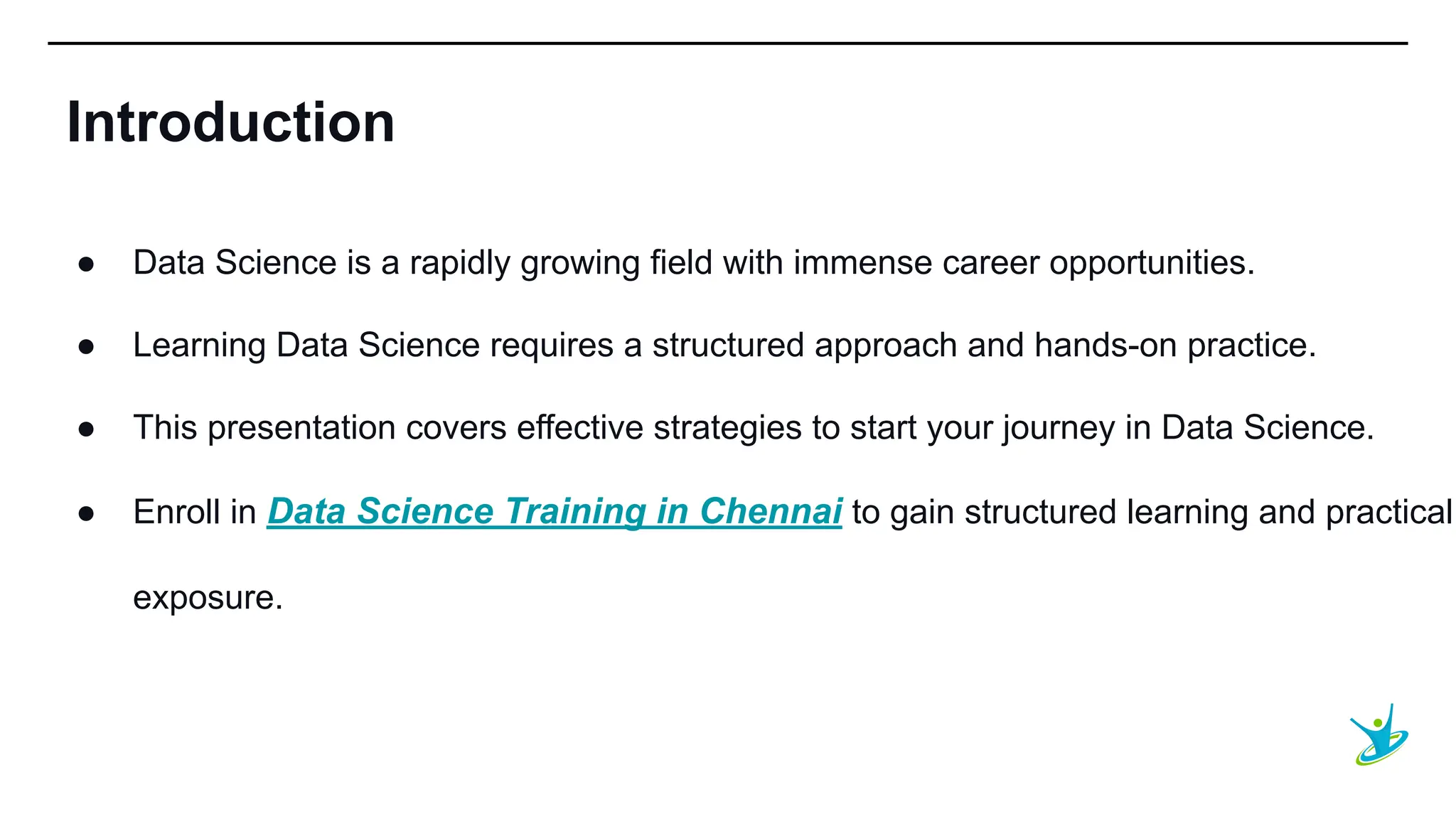Click the words 'Learning Data Science'
This screenshot has height=819, width=1456.
[306, 346]
